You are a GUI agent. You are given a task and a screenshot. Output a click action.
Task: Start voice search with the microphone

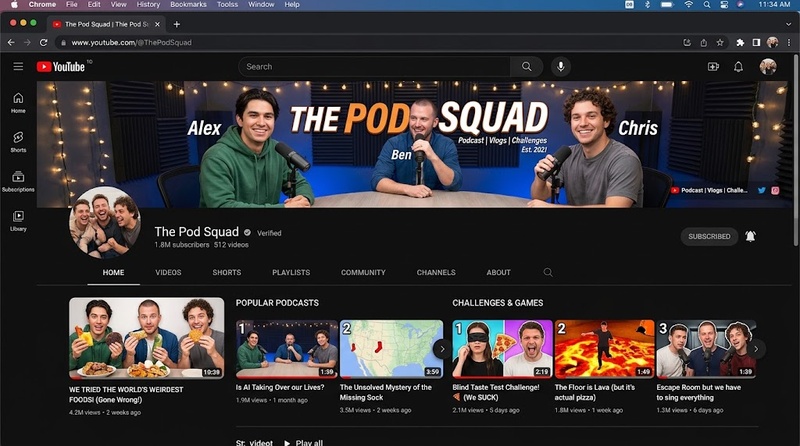(x=561, y=66)
